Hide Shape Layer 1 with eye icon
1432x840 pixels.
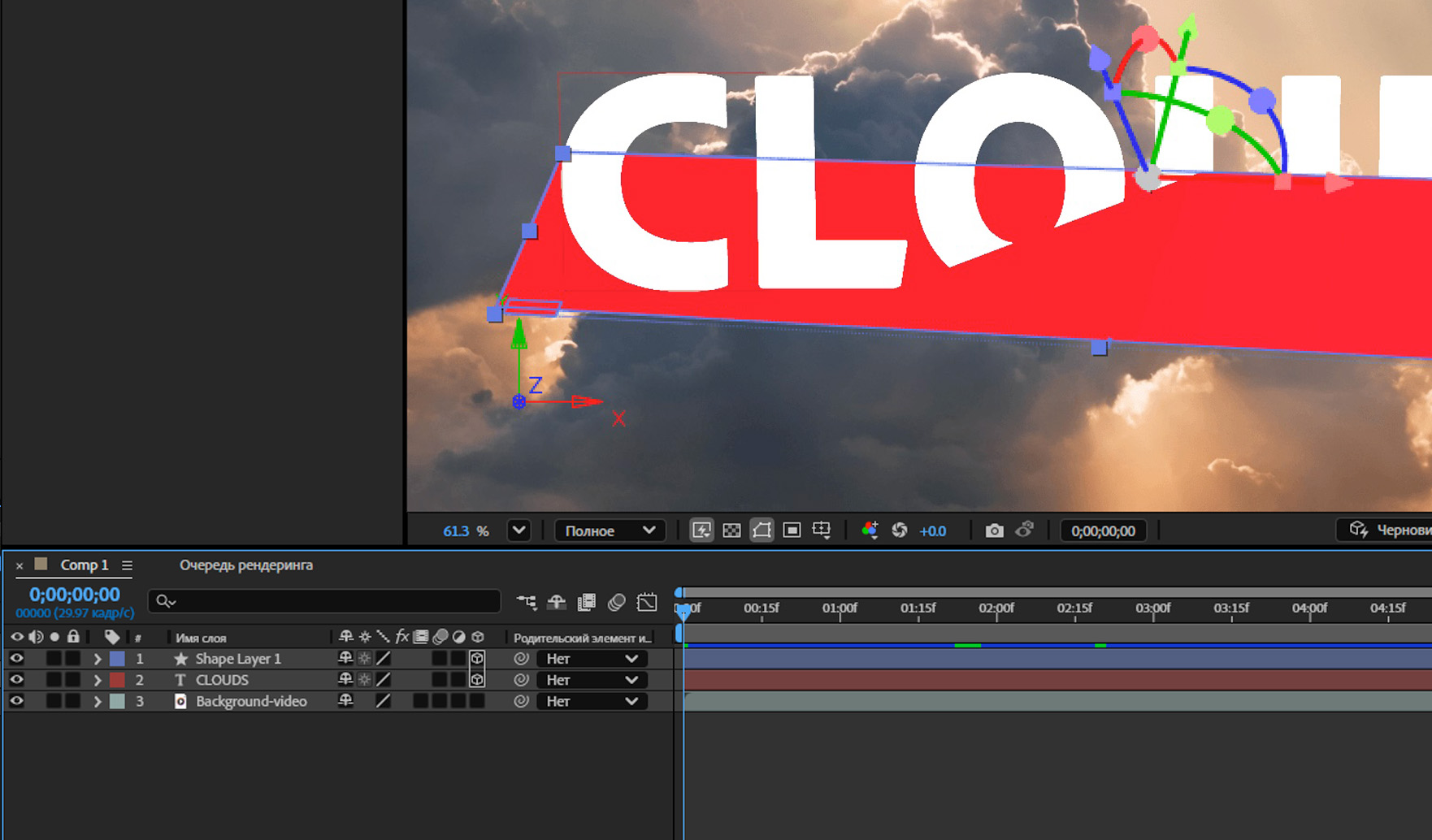tap(16, 659)
